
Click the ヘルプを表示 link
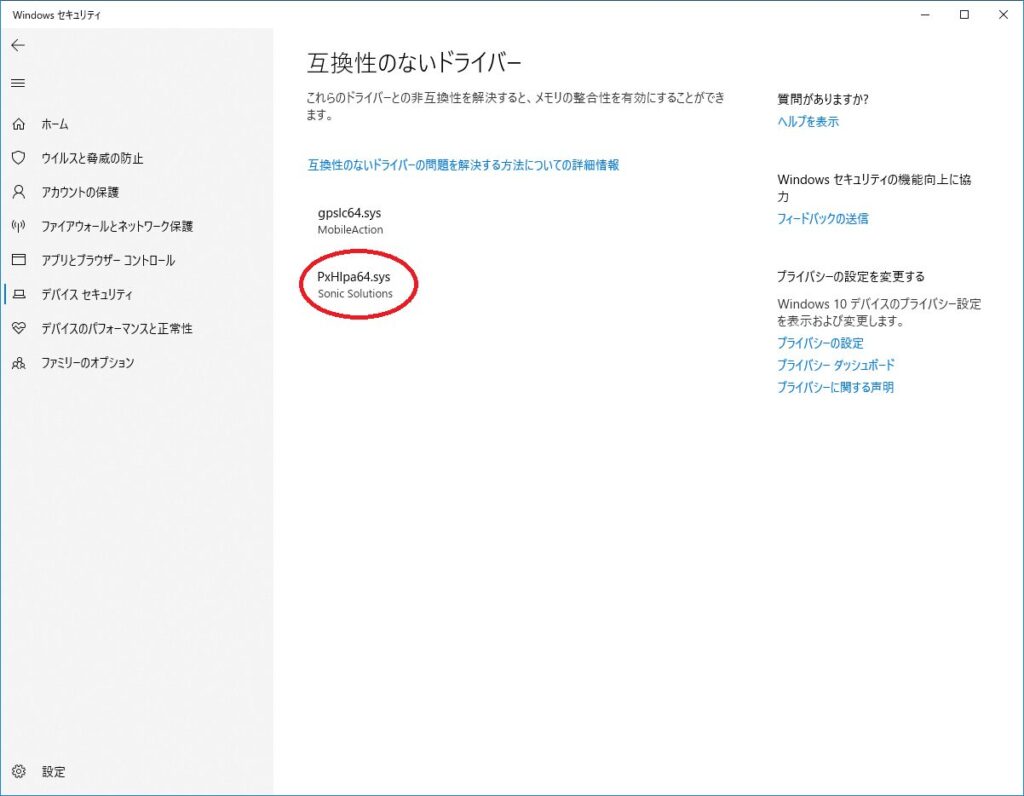click(808, 121)
